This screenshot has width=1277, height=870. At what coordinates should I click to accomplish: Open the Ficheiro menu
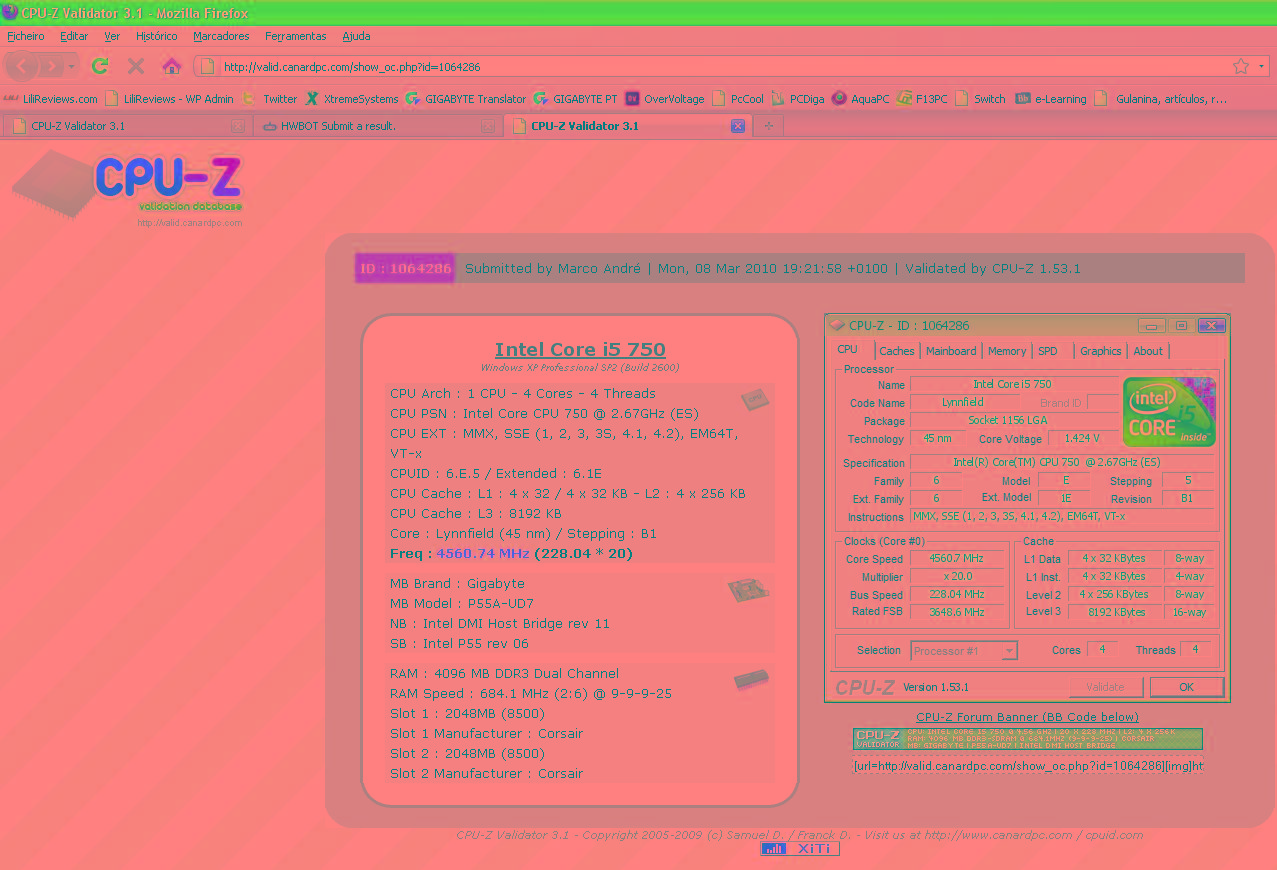pos(26,36)
